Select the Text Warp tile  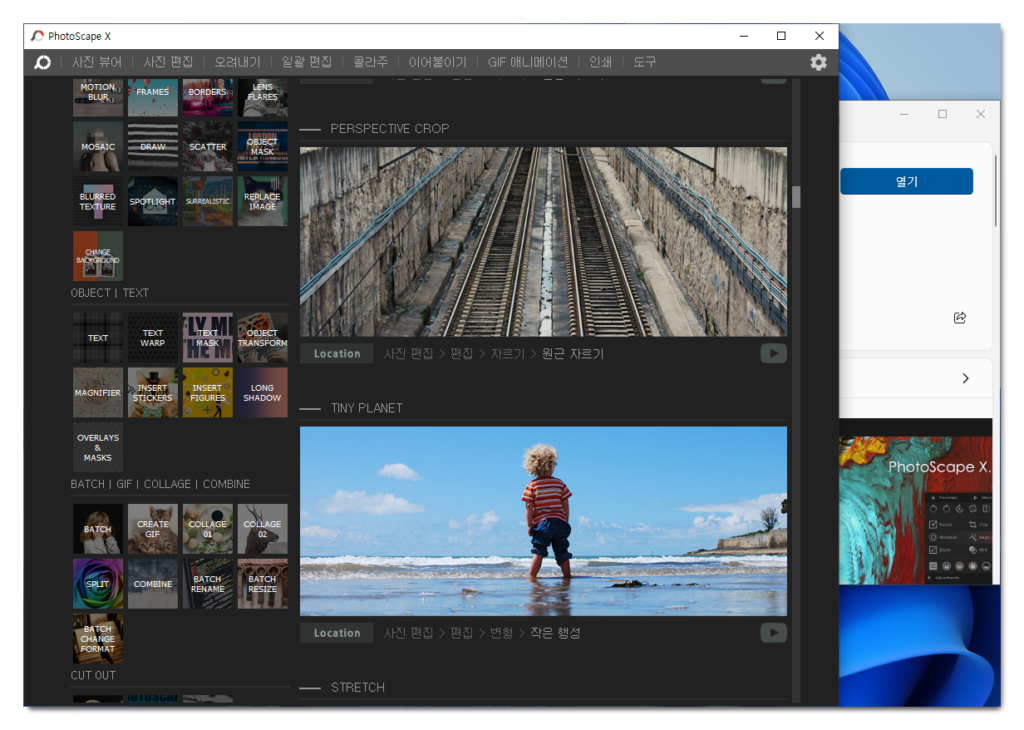click(153, 338)
